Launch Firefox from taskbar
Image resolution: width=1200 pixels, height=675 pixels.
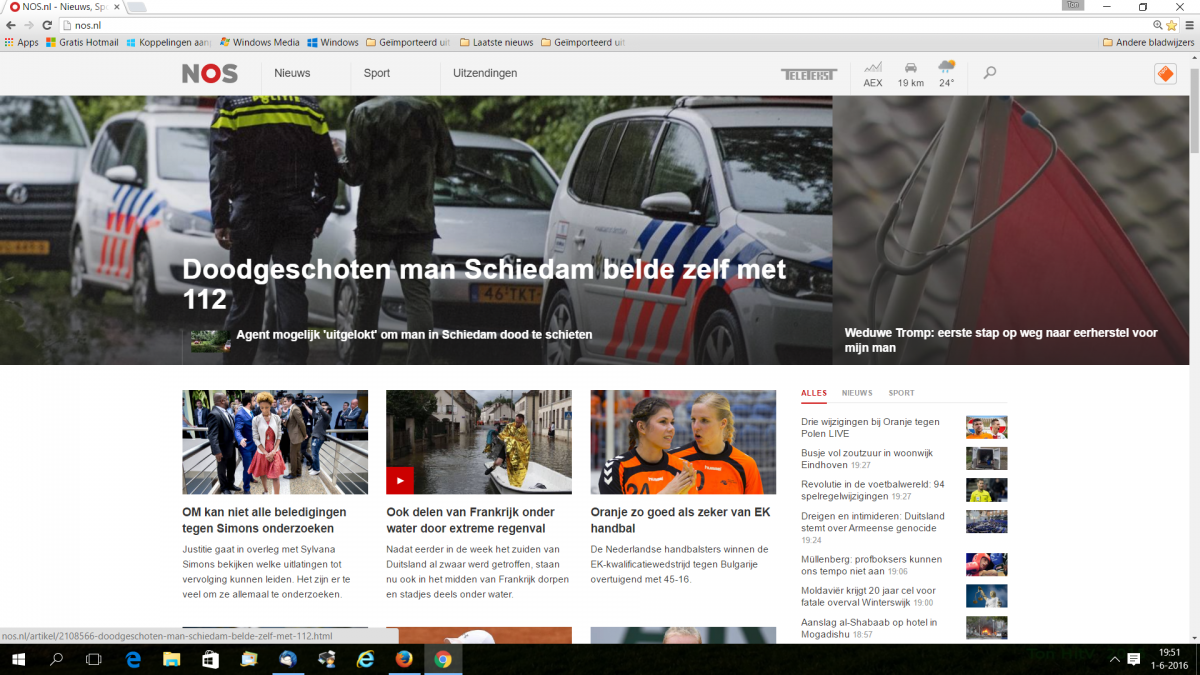[404, 659]
